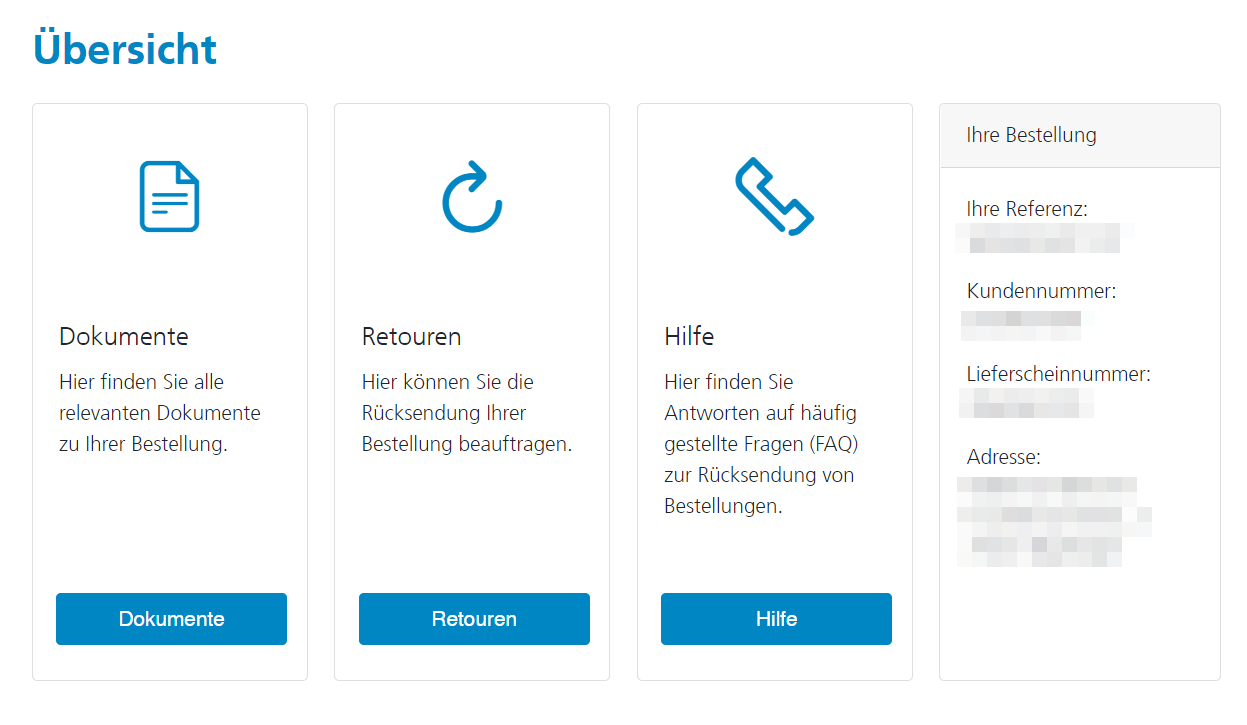This screenshot has width=1247, height=725.
Task: Click the Ihre Referenz label
Action: (1027, 209)
